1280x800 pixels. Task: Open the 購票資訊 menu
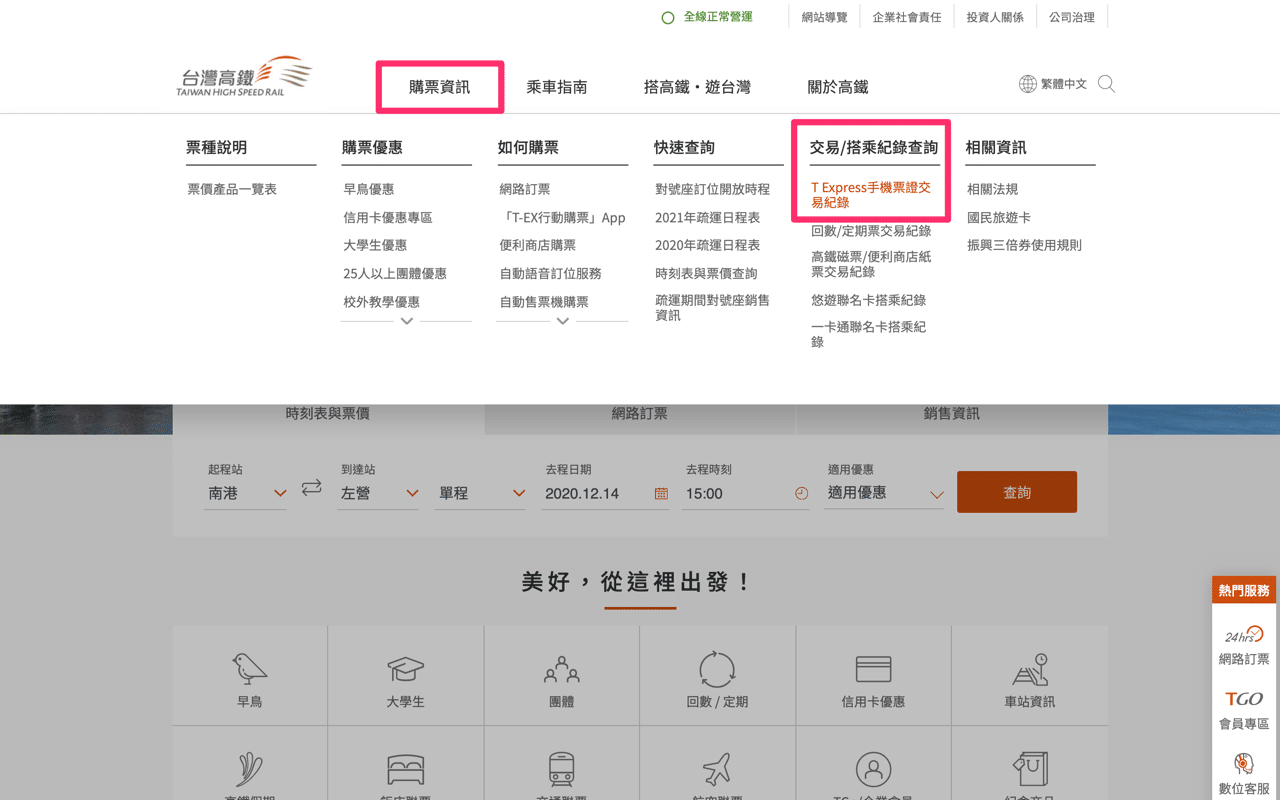click(x=439, y=87)
